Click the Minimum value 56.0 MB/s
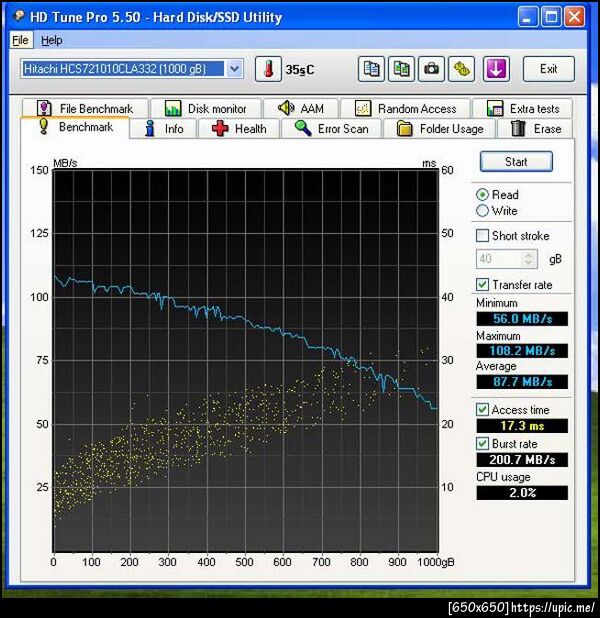This screenshot has width=600, height=618. click(x=522, y=318)
